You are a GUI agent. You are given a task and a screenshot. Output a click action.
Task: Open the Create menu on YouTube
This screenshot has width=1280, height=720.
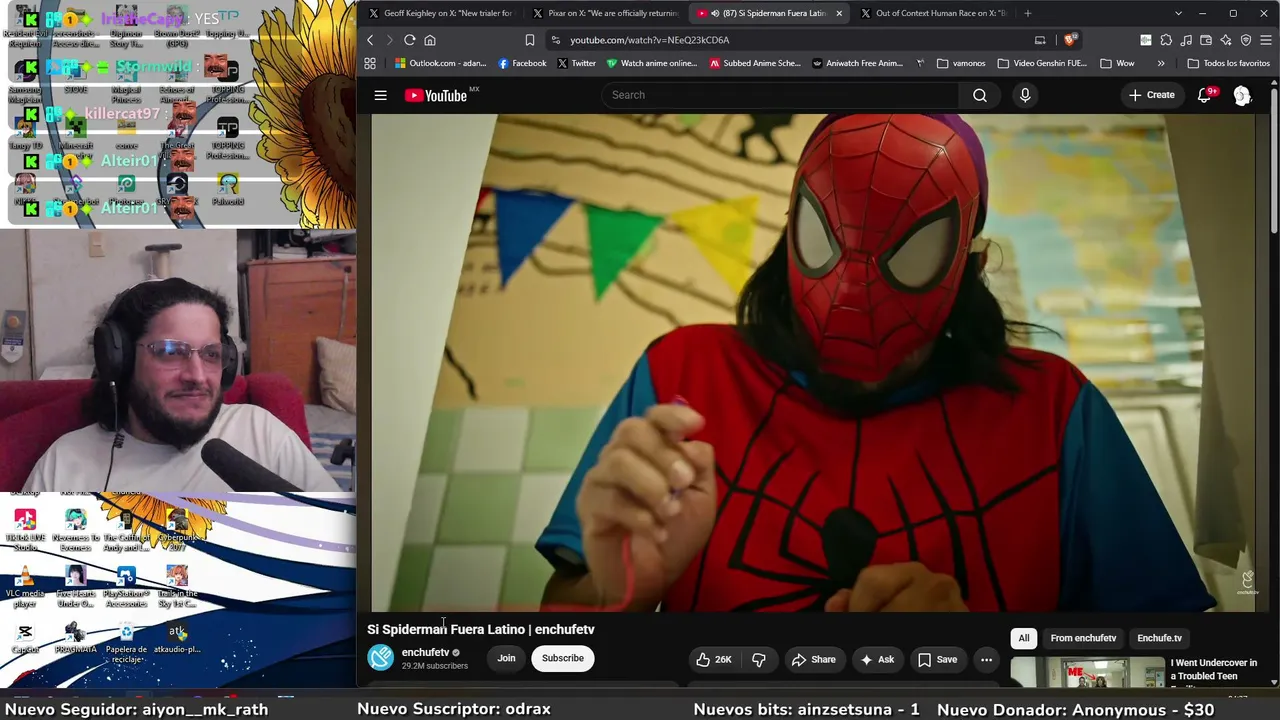[x=1152, y=95]
